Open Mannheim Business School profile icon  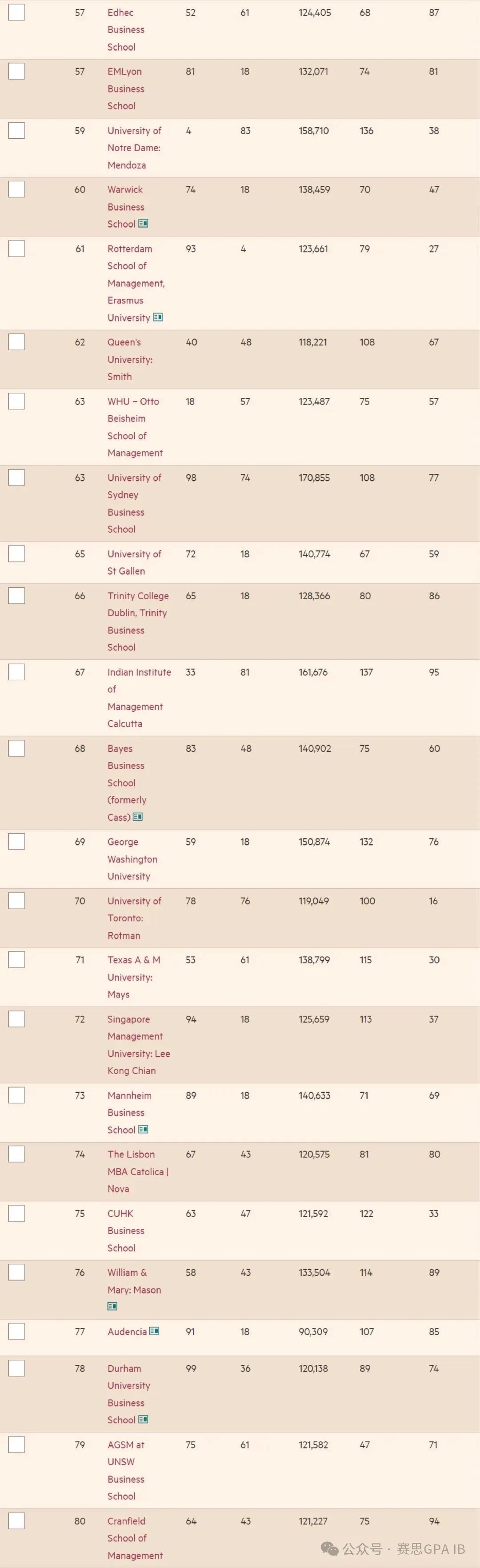tap(143, 1129)
